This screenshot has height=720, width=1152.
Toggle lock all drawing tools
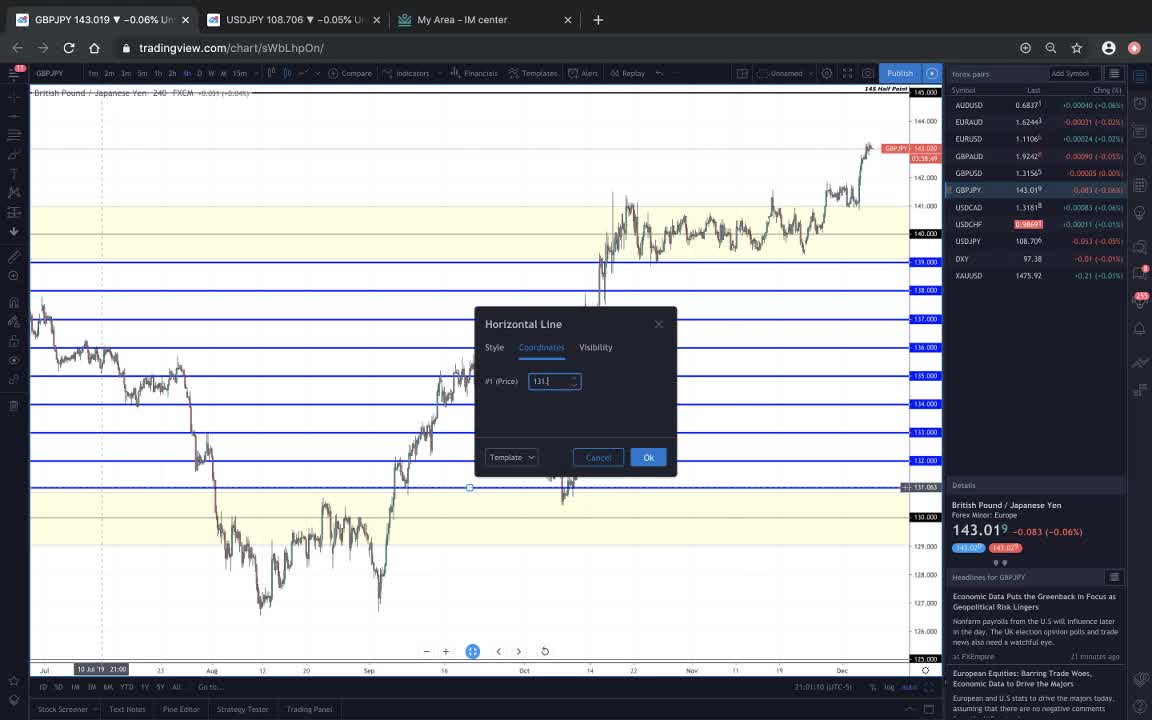click(14, 341)
